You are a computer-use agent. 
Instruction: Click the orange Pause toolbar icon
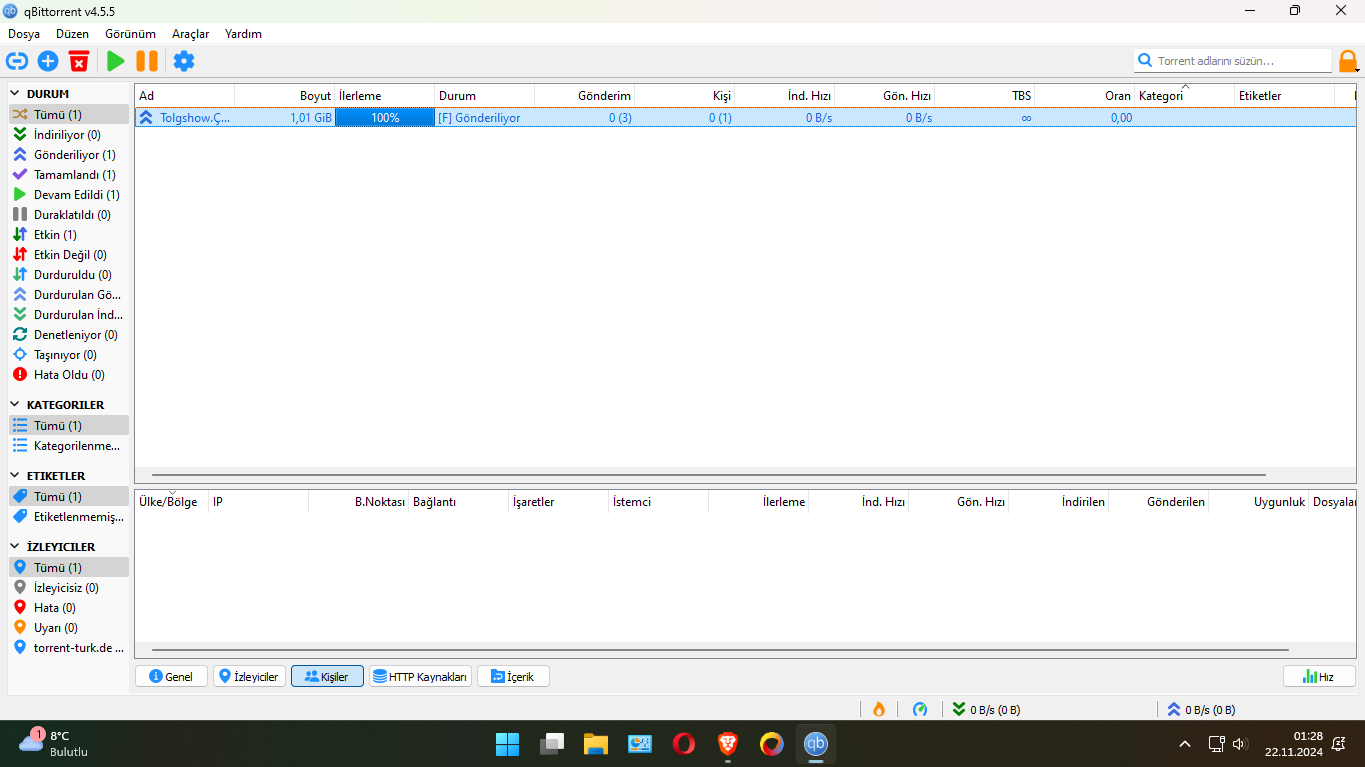[147, 61]
